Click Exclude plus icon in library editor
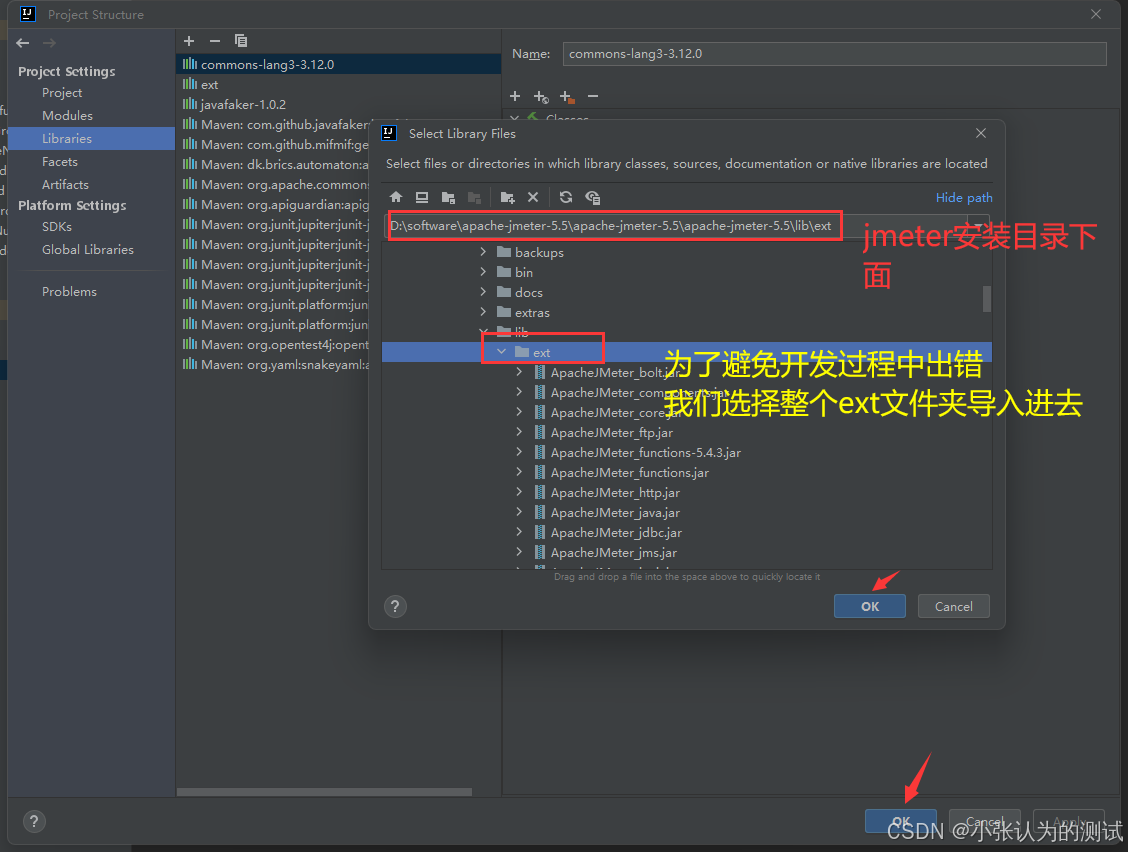The image size is (1128, 852). tap(567, 96)
